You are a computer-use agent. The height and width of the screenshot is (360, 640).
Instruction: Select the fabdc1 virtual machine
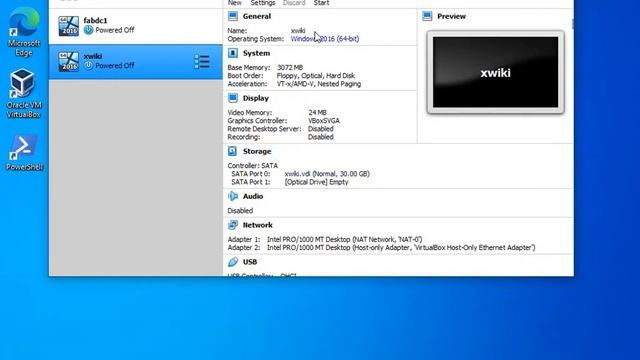click(x=136, y=26)
